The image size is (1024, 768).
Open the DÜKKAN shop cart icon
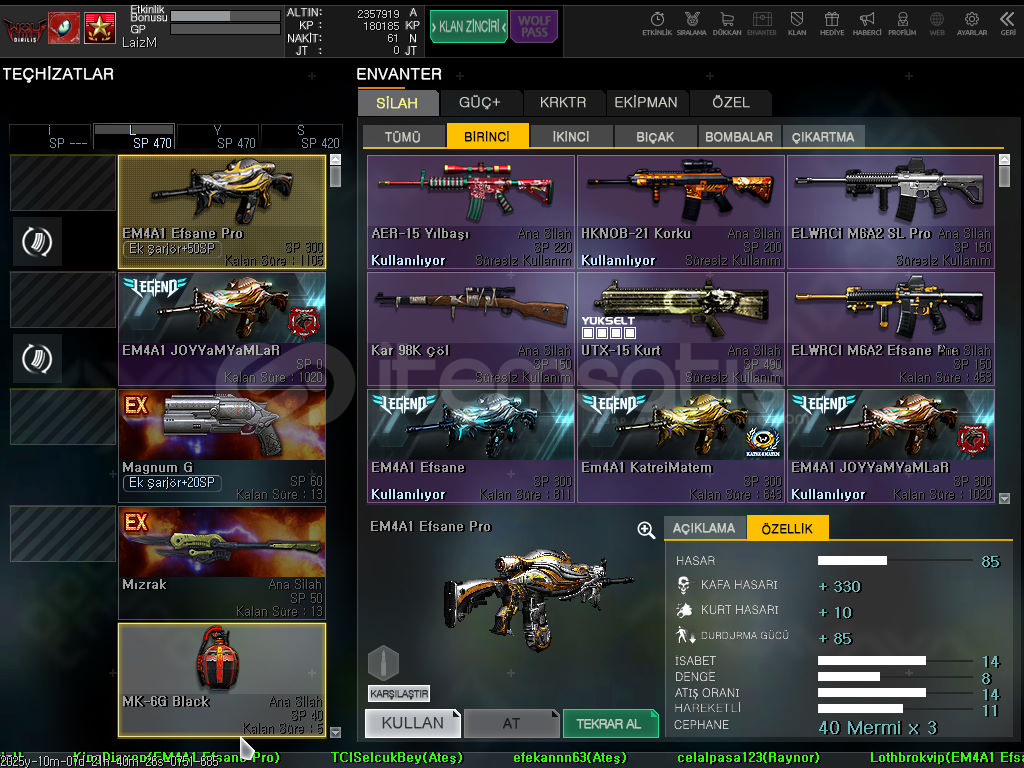click(726, 24)
